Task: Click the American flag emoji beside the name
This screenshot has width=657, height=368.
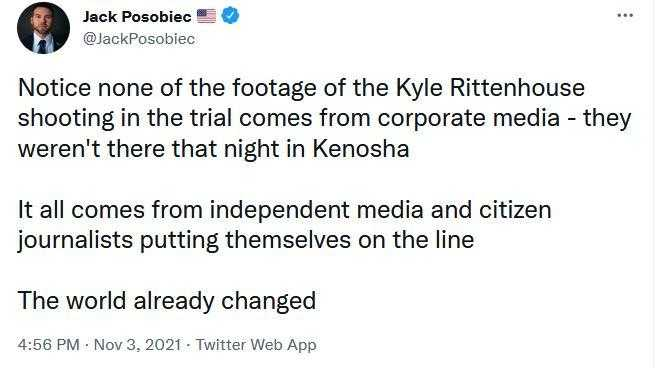Action: point(206,16)
